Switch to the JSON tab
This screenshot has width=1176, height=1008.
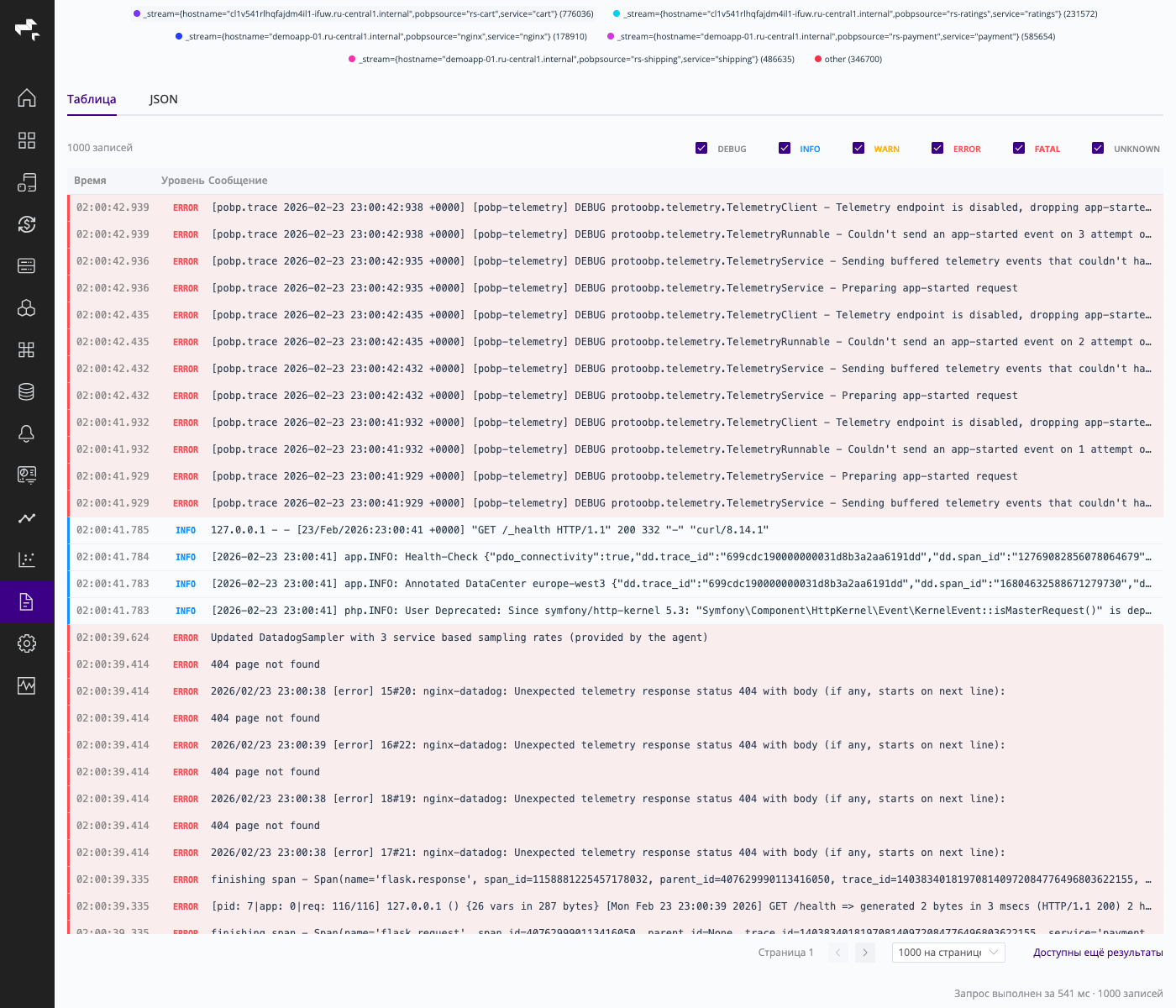(163, 99)
